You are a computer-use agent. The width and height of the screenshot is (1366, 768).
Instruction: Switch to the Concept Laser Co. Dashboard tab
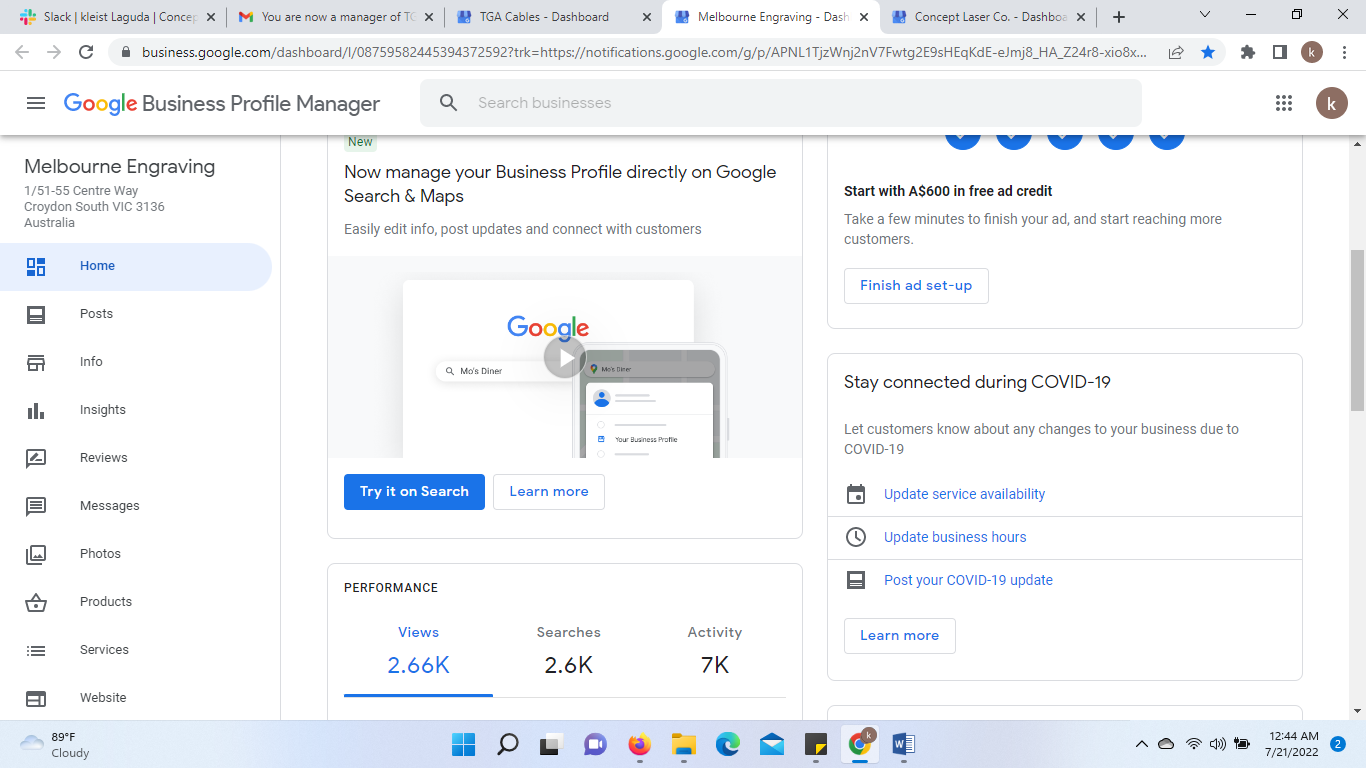point(987,17)
